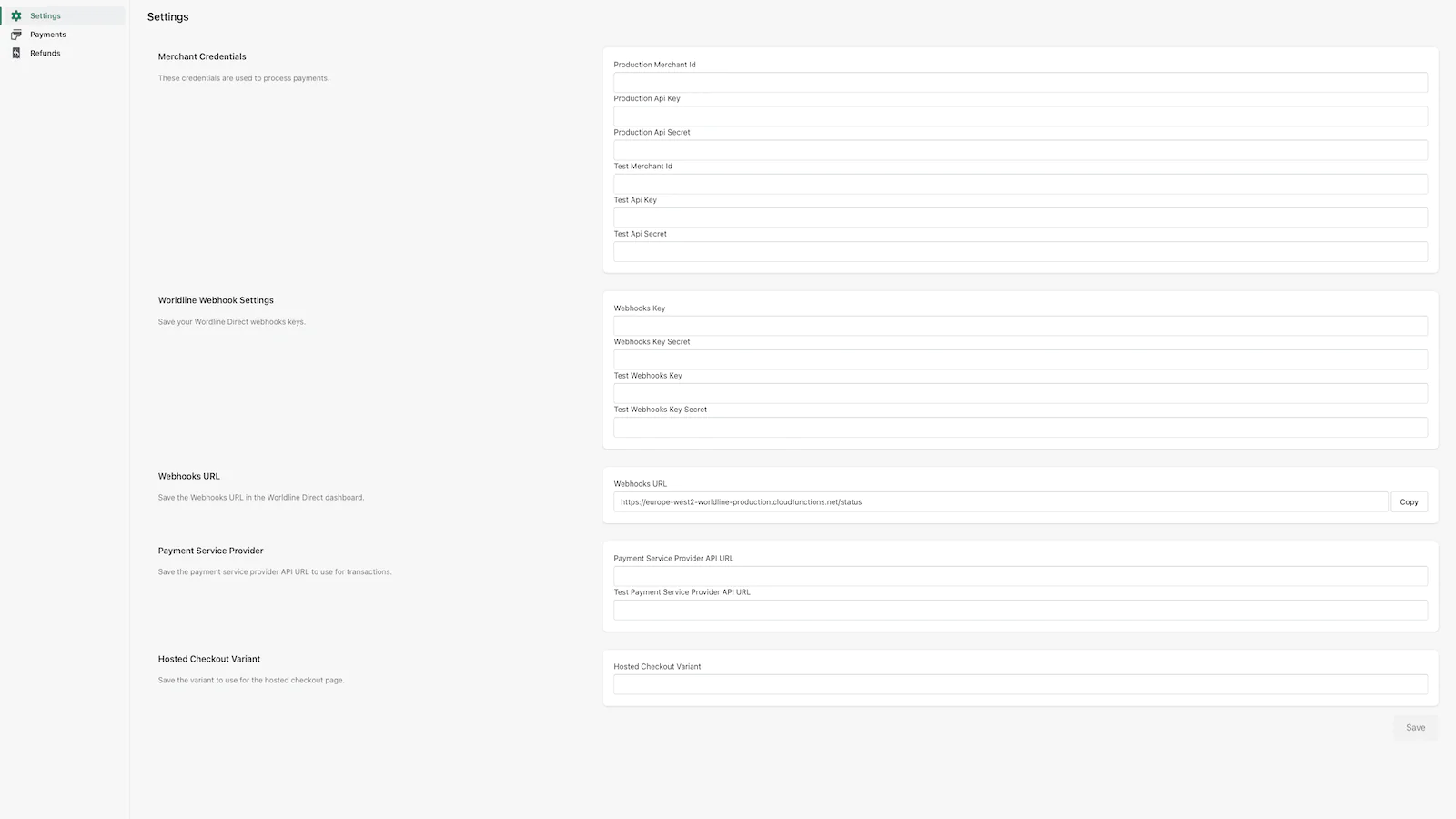Focus the Test Api Key field
The width and height of the screenshot is (1456, 819).
pos(1020,217)
